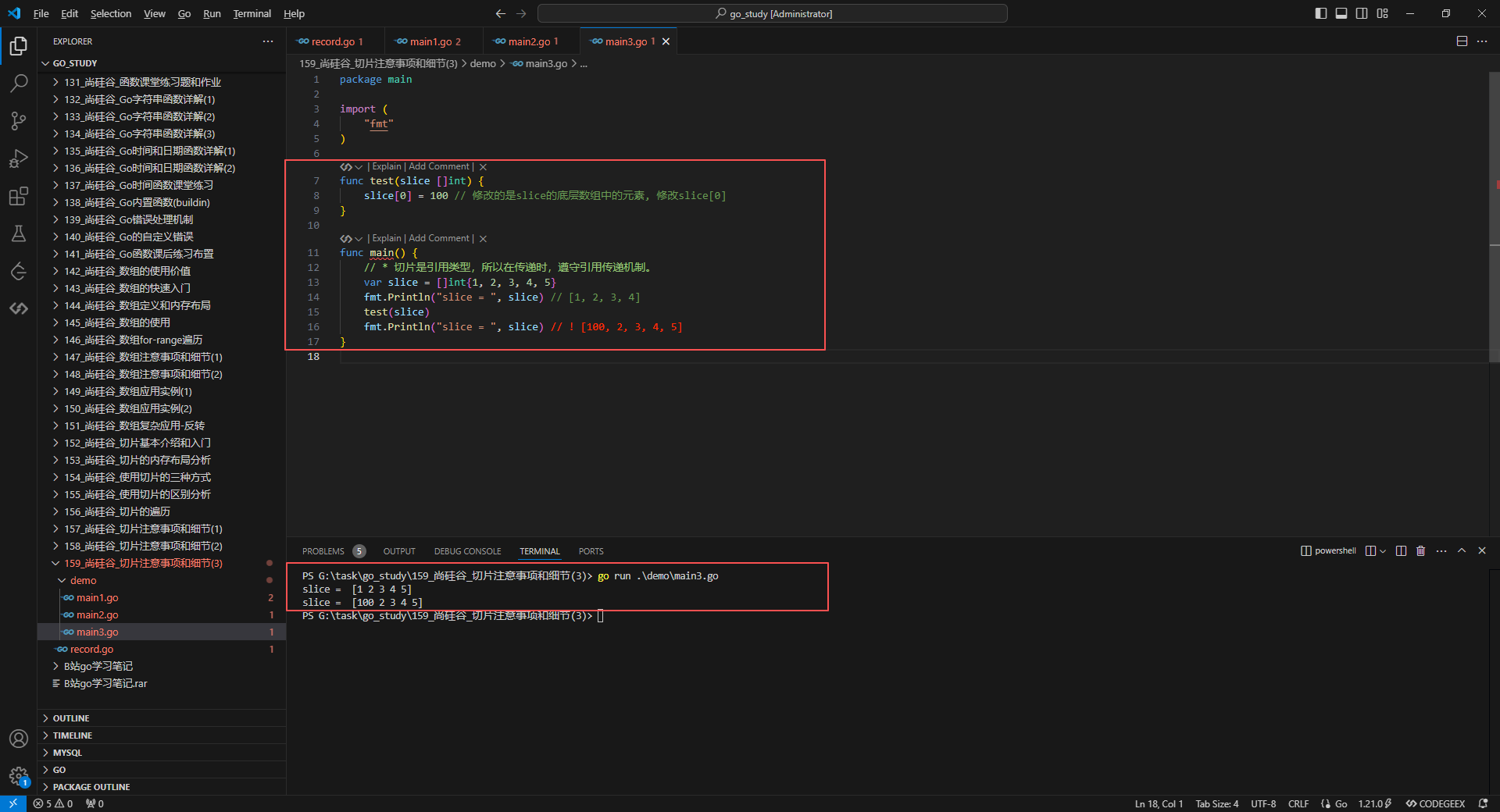Open the Search view in activity bar
The image size is (1500, 812).
click(19, 83)
